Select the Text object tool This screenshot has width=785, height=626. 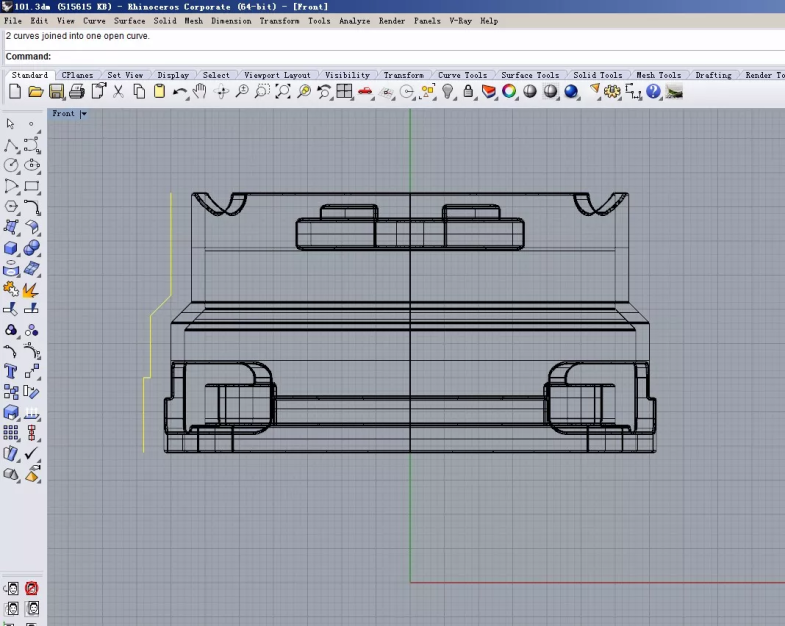pyautogui.click(x=11, y=372)
